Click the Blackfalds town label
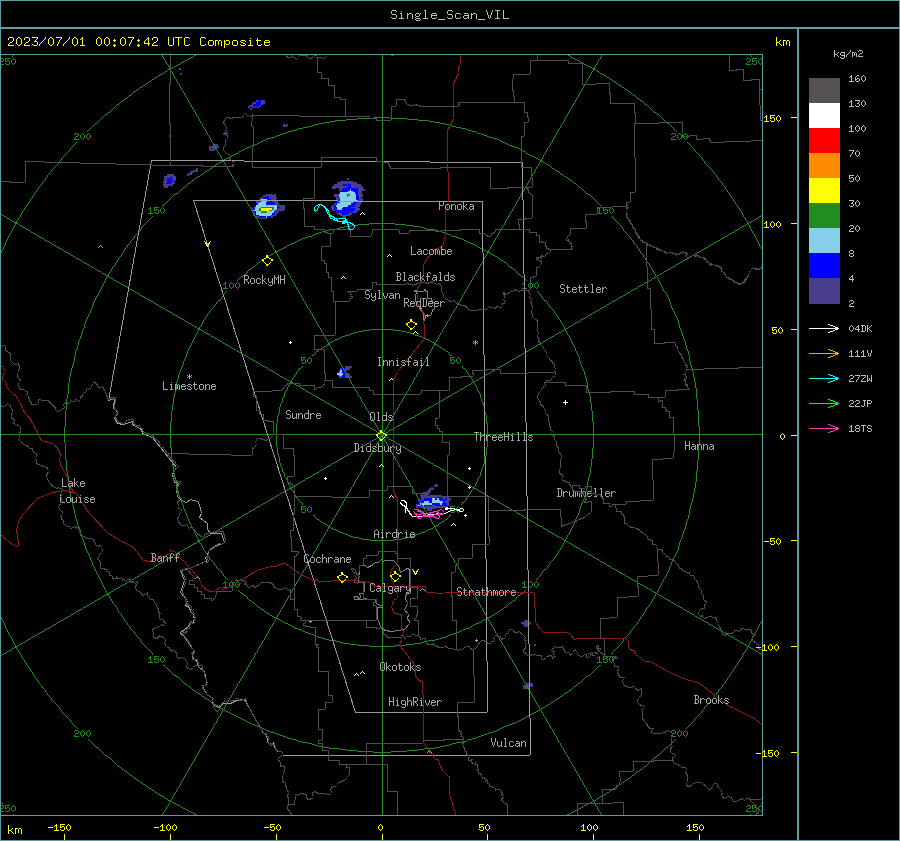900x841 pixels. (x=425, y=277)
